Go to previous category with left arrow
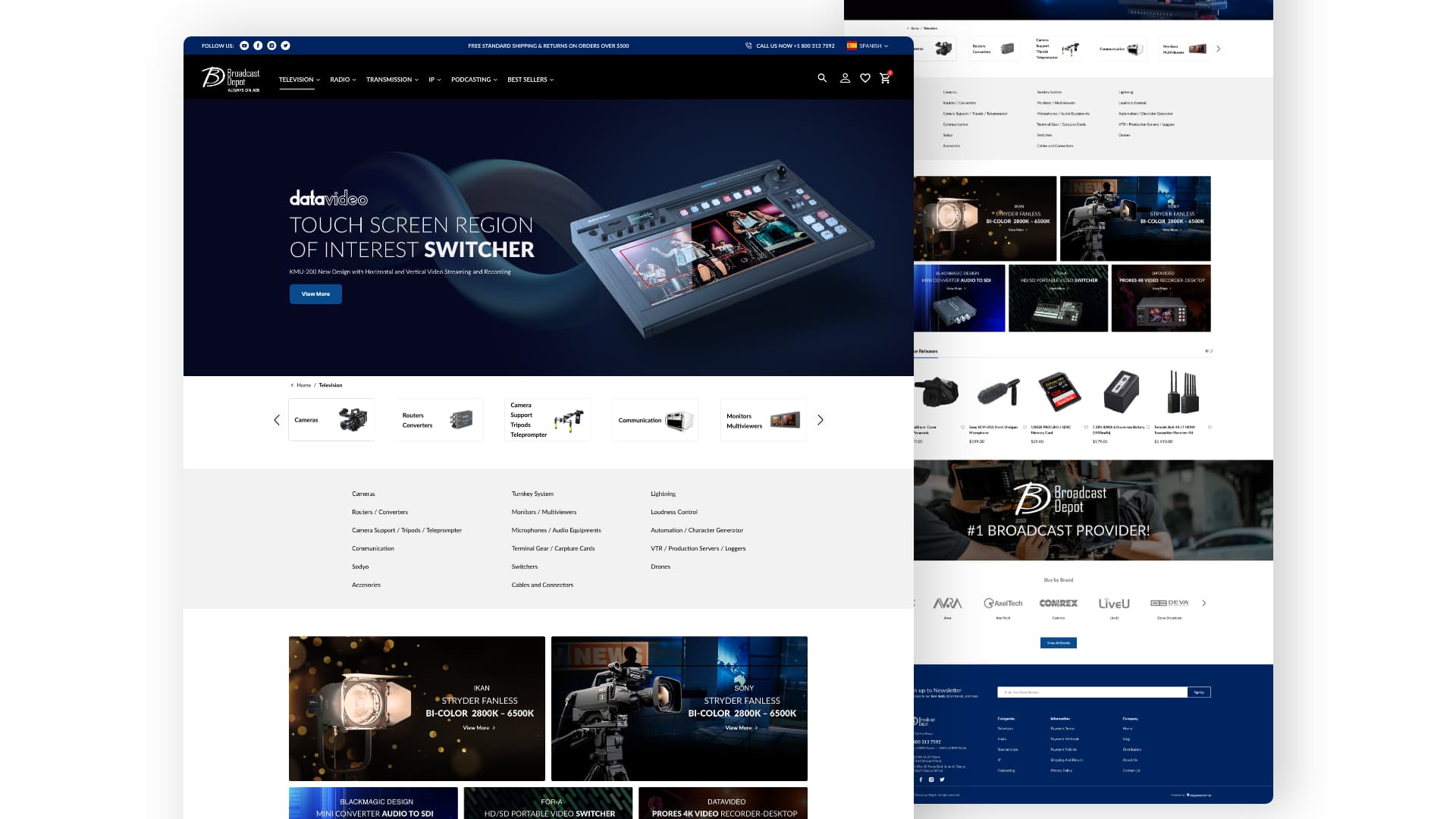Viewport: 1456px width, 819px height. pyautogui.click(x=277, y=420)
